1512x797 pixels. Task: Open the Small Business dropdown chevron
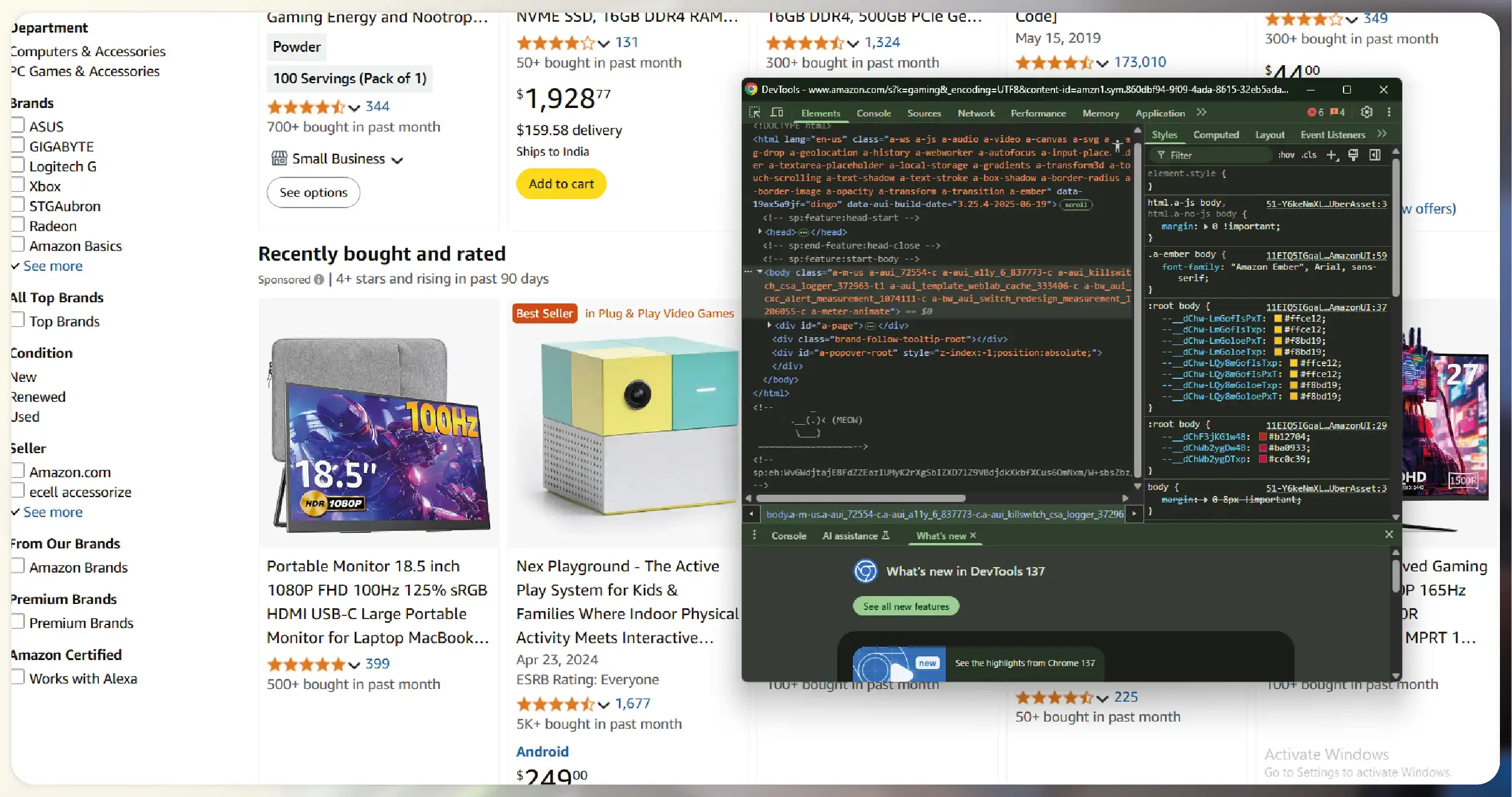398,159
